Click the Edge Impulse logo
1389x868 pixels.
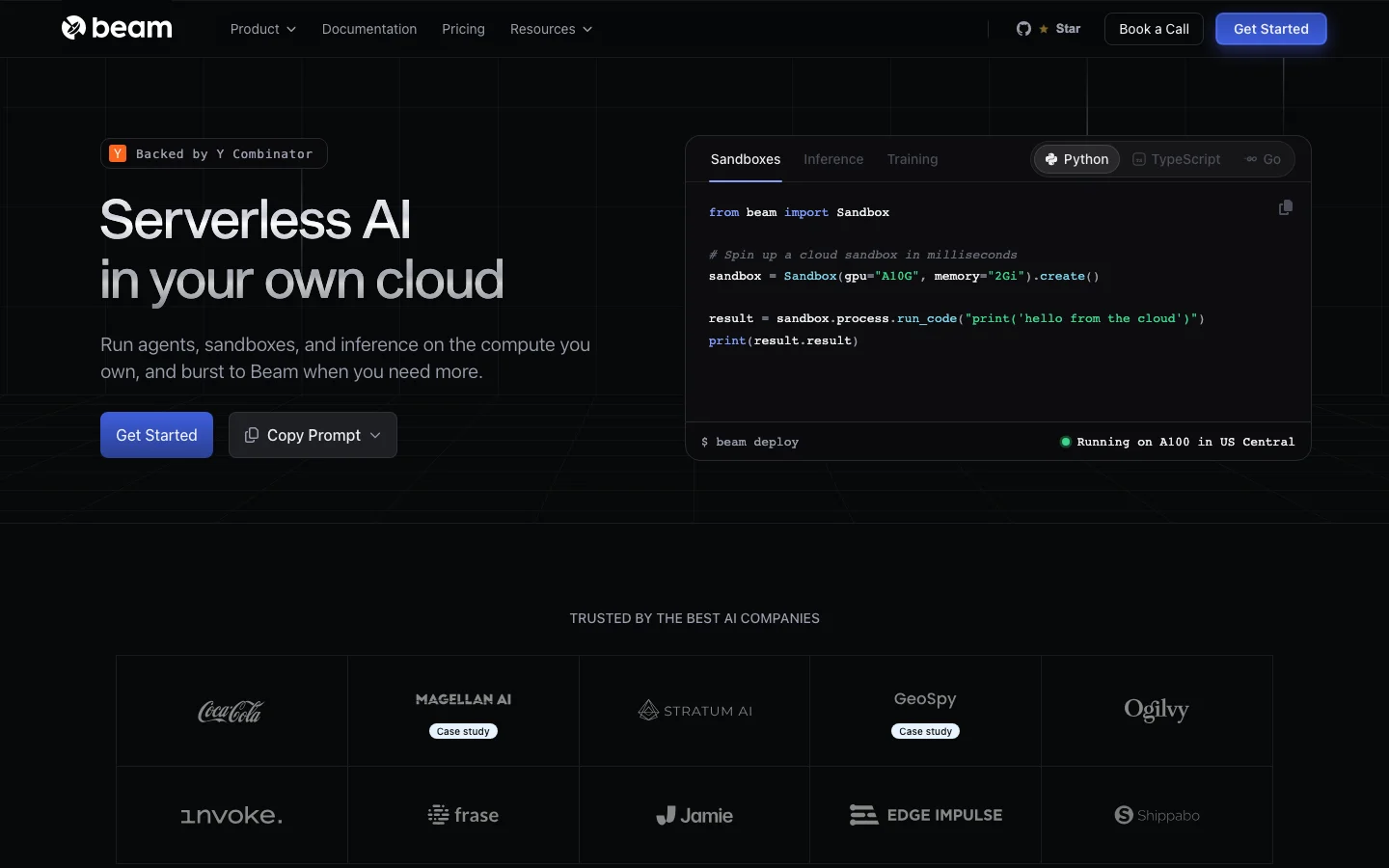926,815
